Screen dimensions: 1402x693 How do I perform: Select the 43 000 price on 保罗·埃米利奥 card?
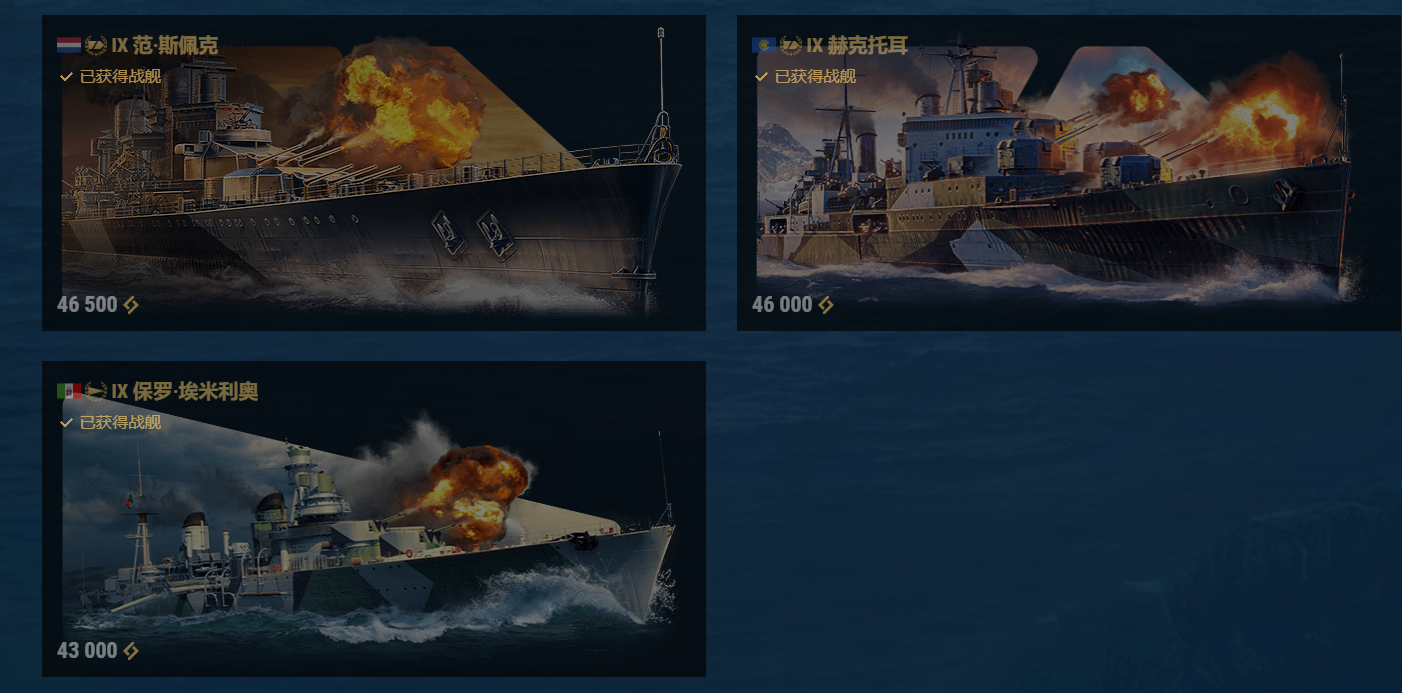pyautogui.click(x=87, y=651)
